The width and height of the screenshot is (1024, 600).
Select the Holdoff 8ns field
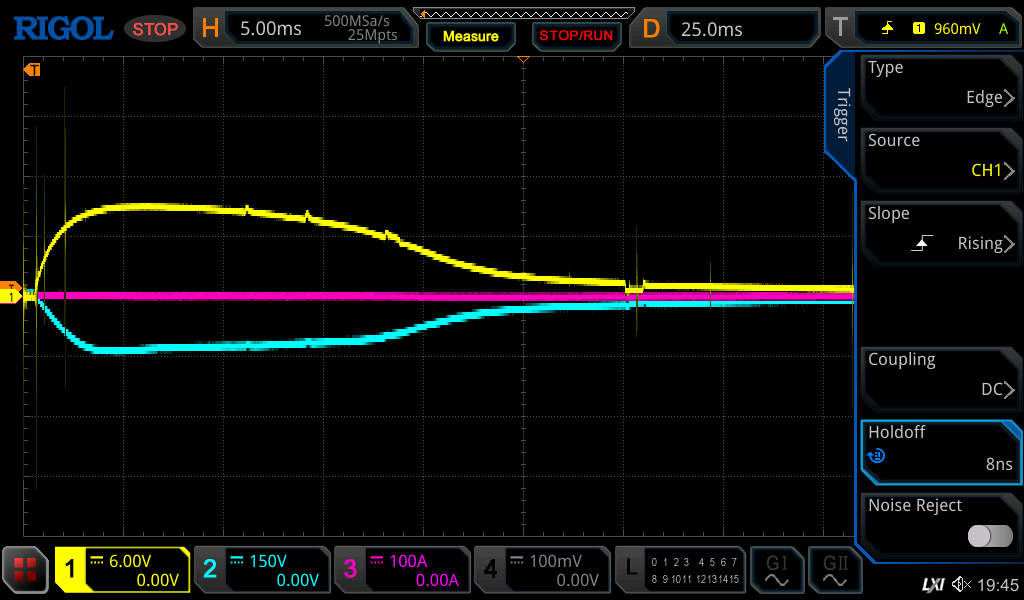940,448
